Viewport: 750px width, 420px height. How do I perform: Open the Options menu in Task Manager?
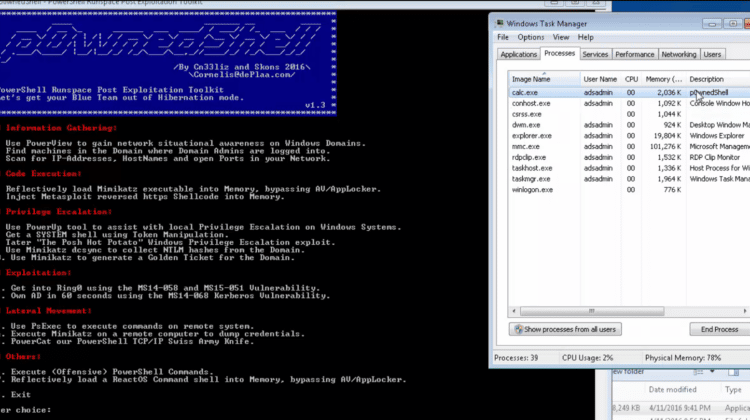530,37
